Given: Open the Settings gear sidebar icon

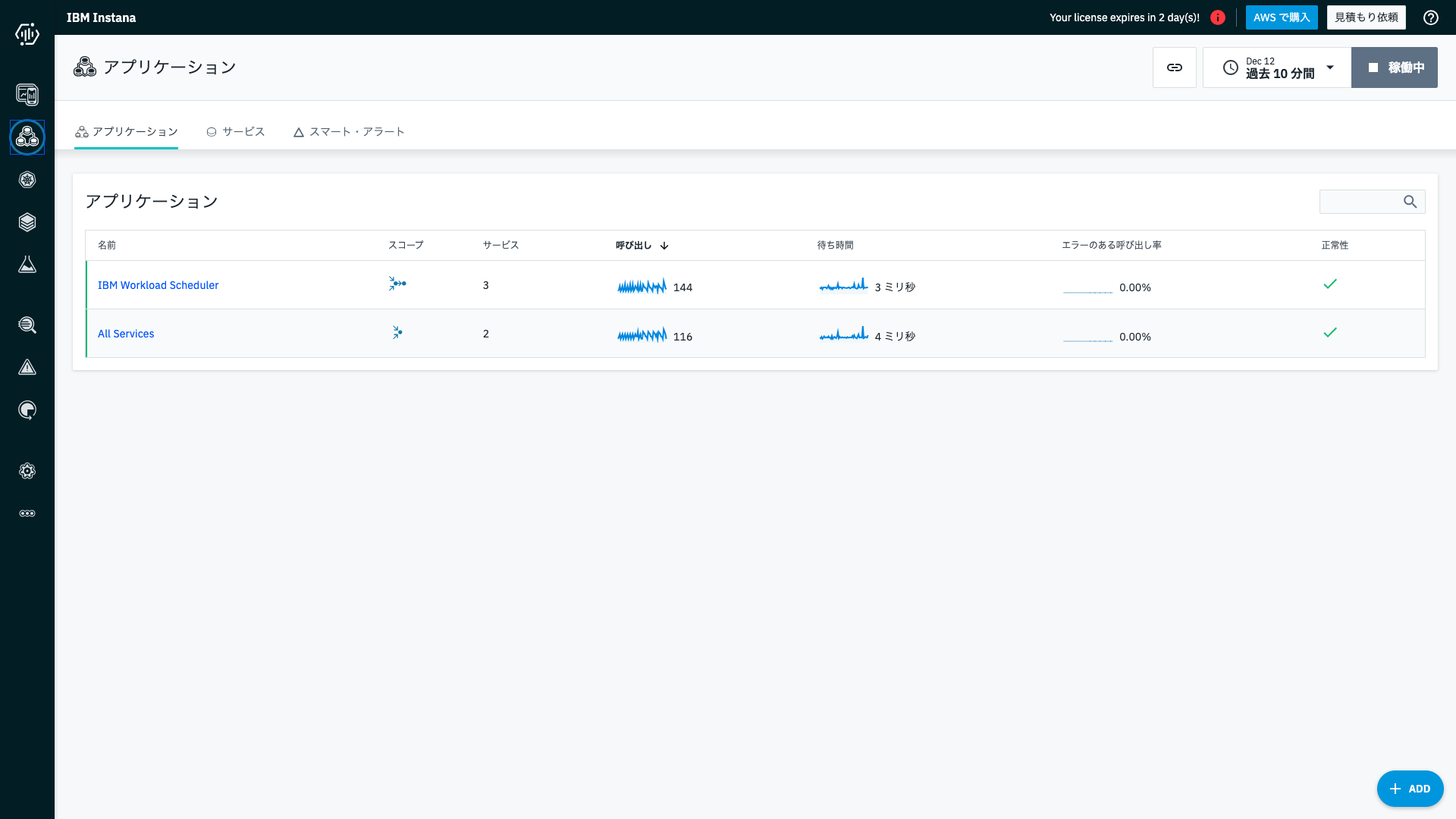Looking at the screenshot, I should click(x=27, y=471).
